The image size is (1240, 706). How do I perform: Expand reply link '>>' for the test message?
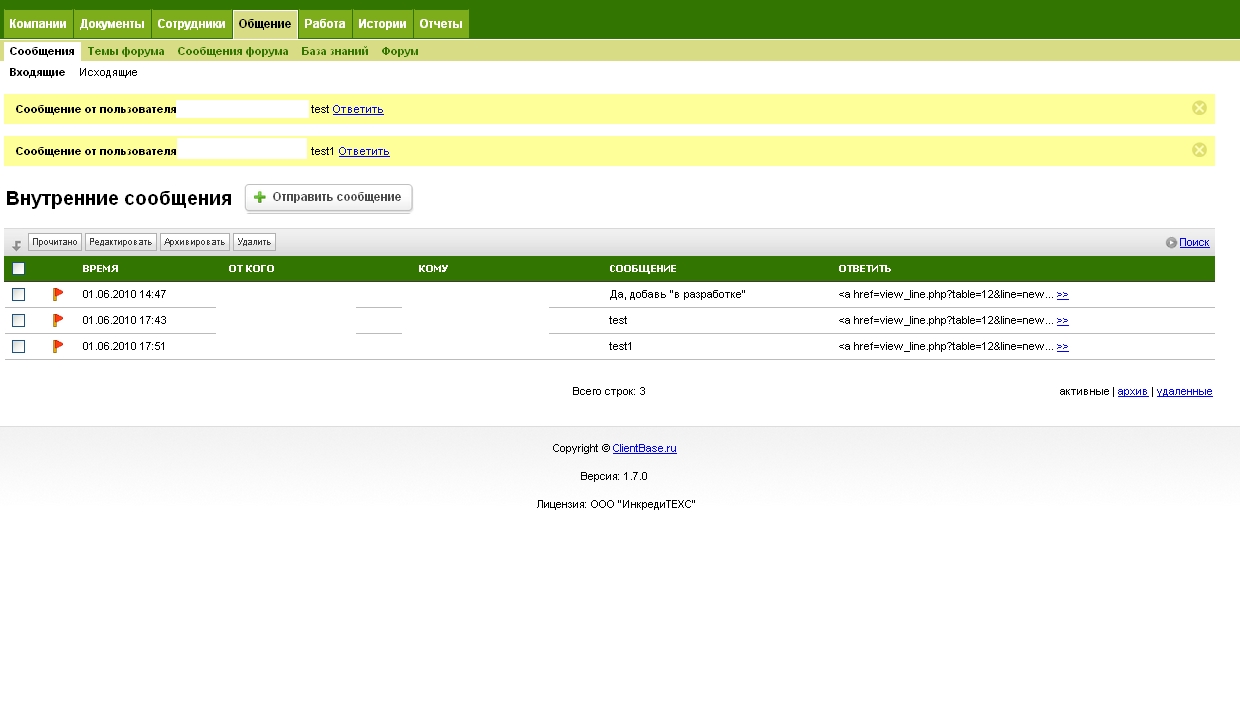coord(1062,321)
